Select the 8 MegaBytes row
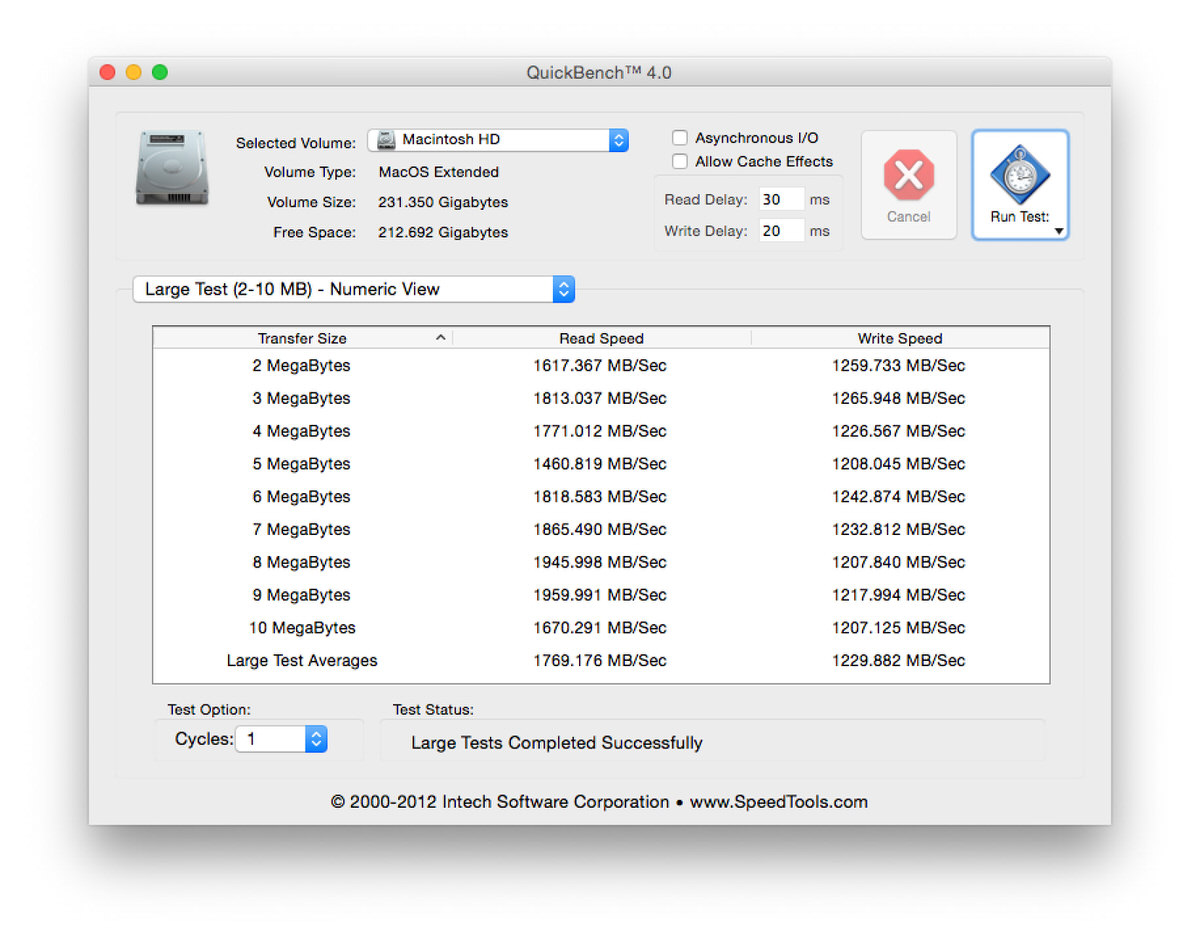Viewport: 1200px width, 945px height. (x=601, y=562)
